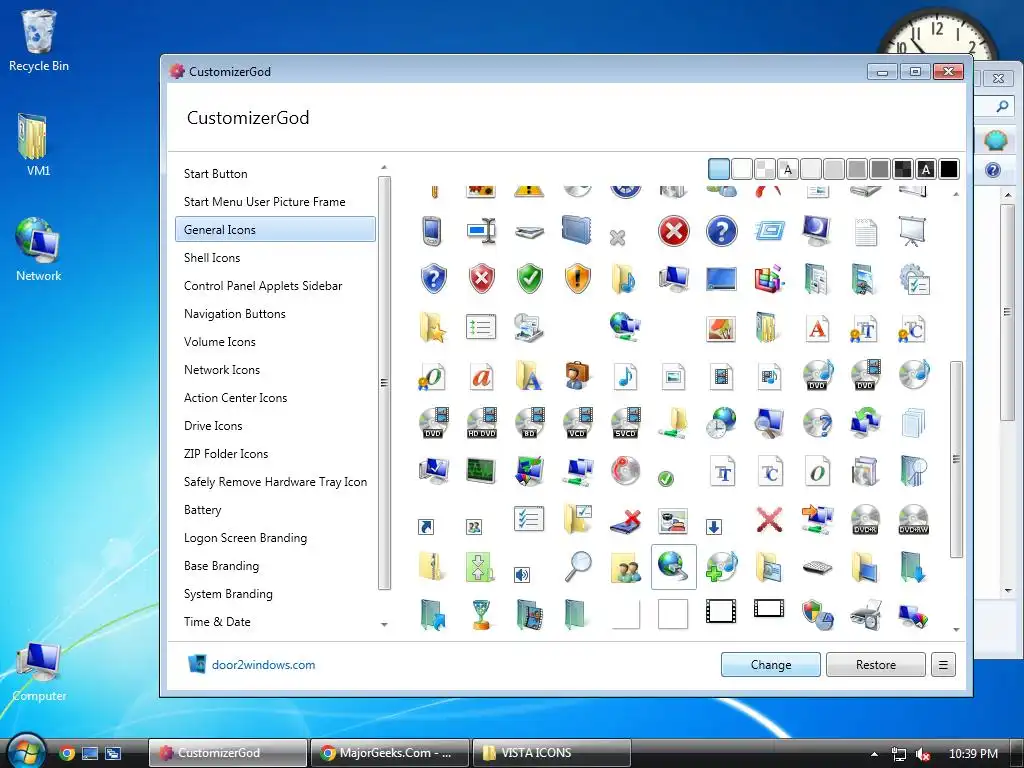This screenshot has width=1024, height=768.
Task: Select the magnifying glass icon
Action: tap(578, 567)
